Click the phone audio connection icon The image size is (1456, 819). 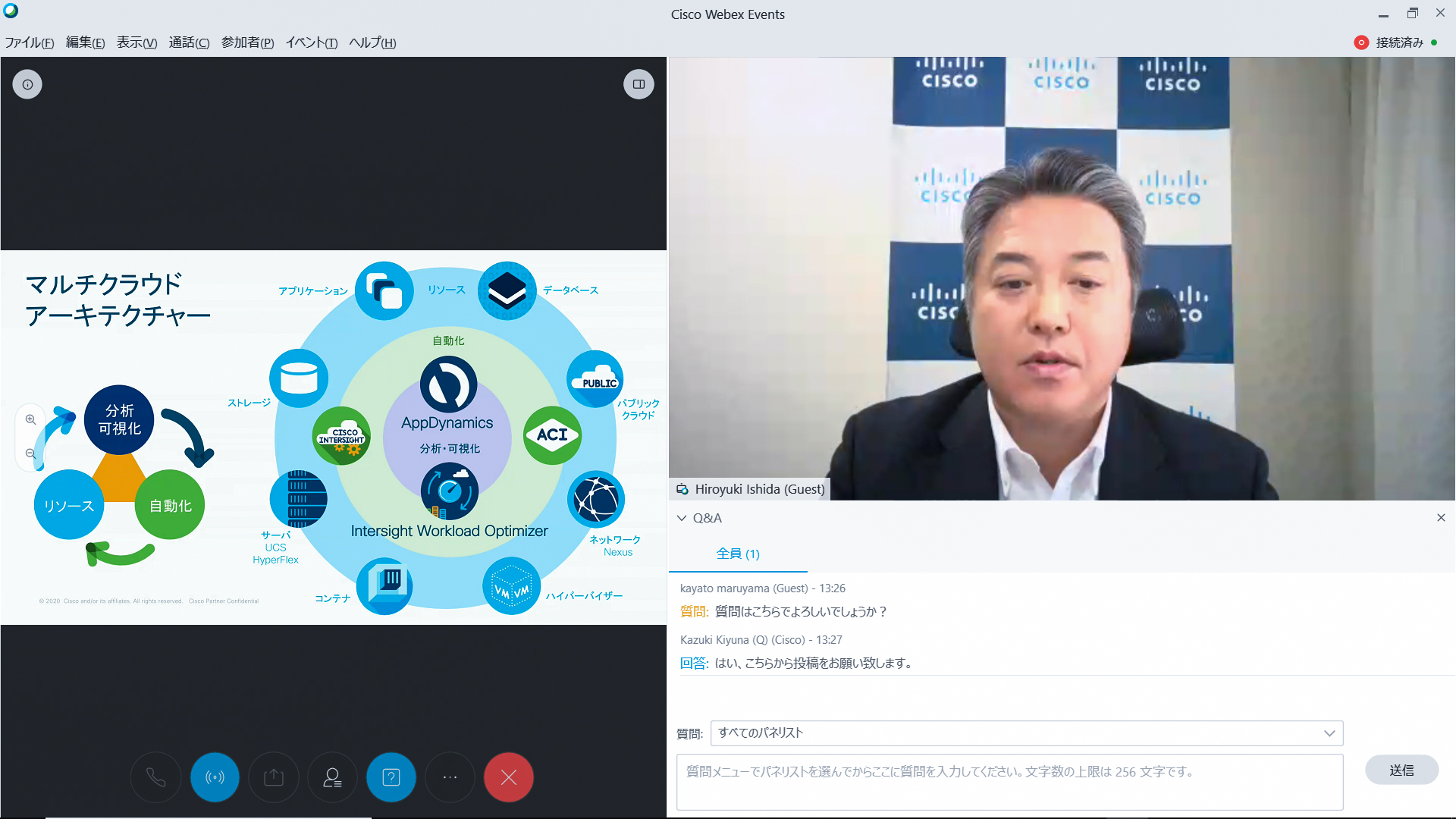click(155, 777)
